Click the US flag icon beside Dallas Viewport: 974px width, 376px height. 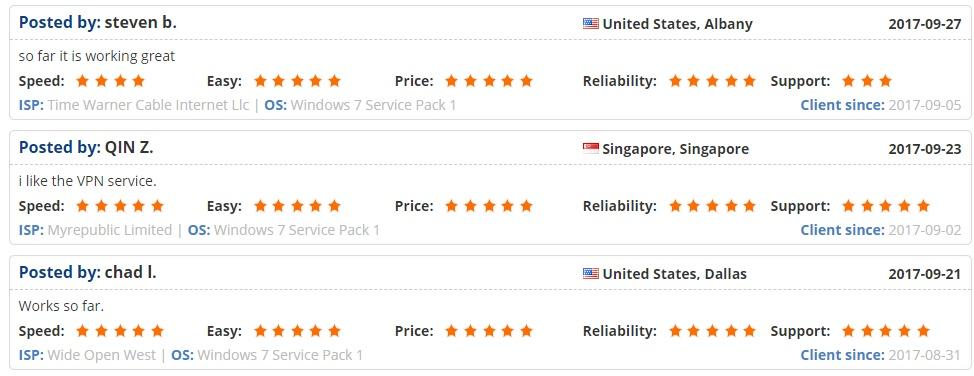coord(591,273)
